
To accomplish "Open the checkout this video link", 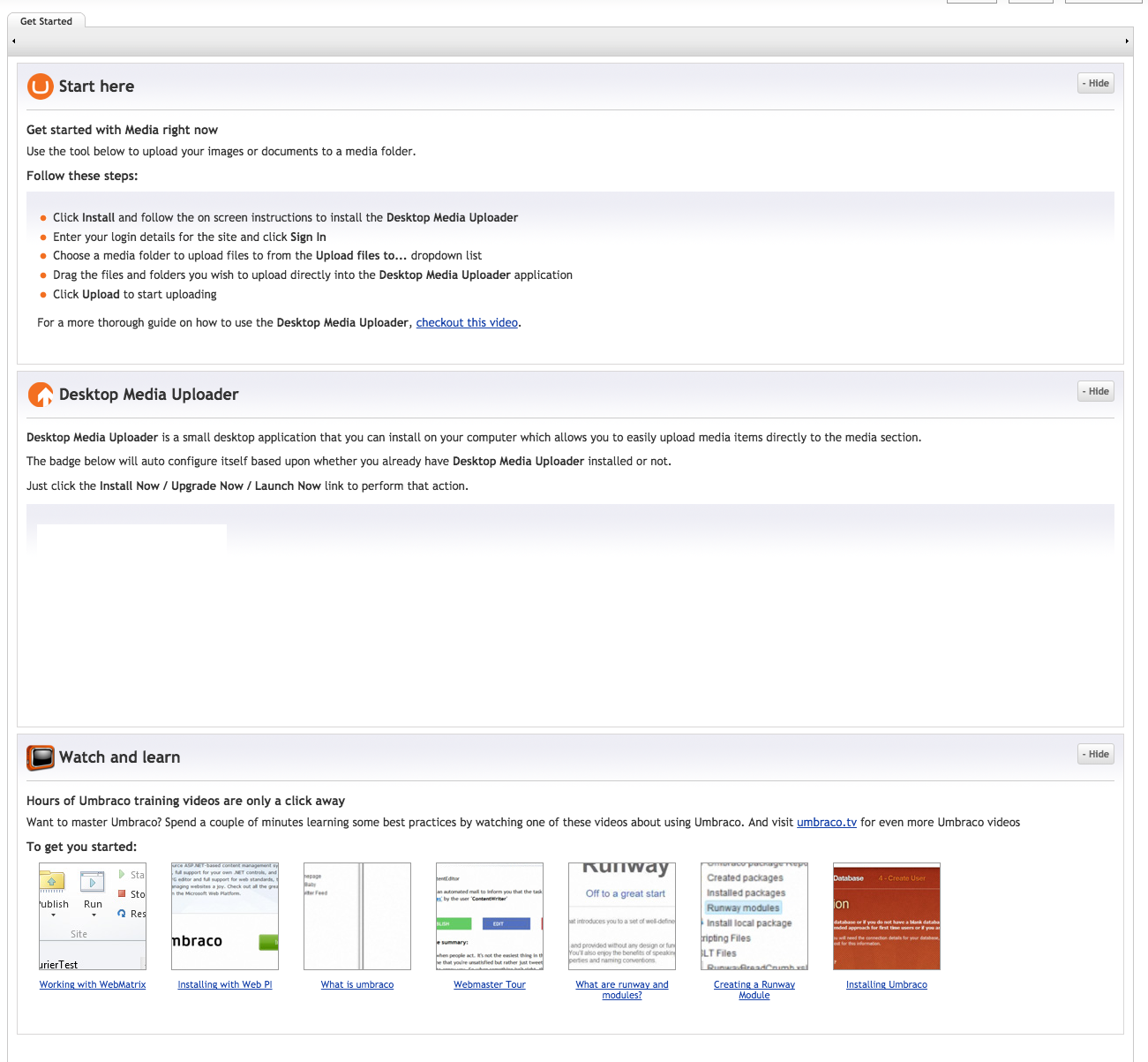I will pos(467,323).
